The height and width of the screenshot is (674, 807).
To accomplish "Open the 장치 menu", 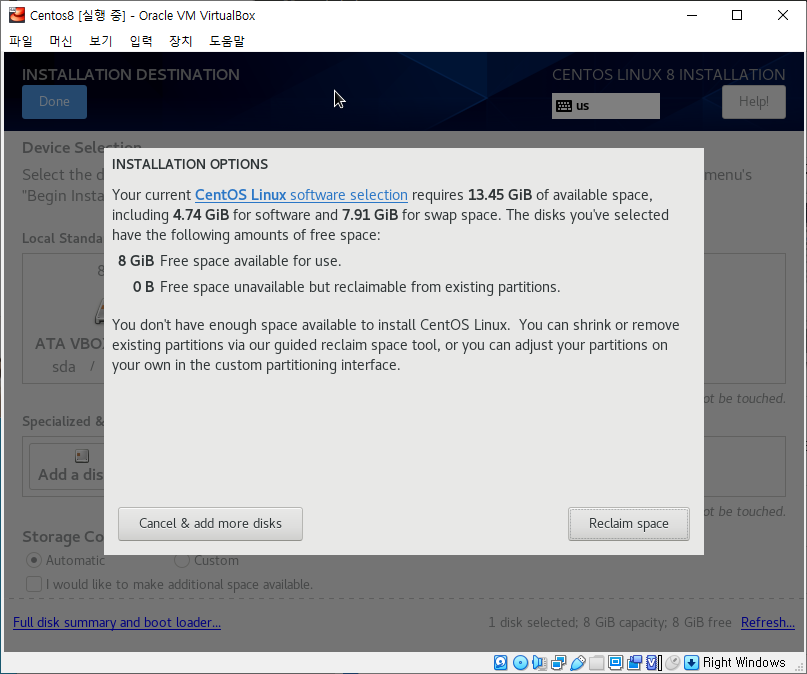I will click(181, 41).
